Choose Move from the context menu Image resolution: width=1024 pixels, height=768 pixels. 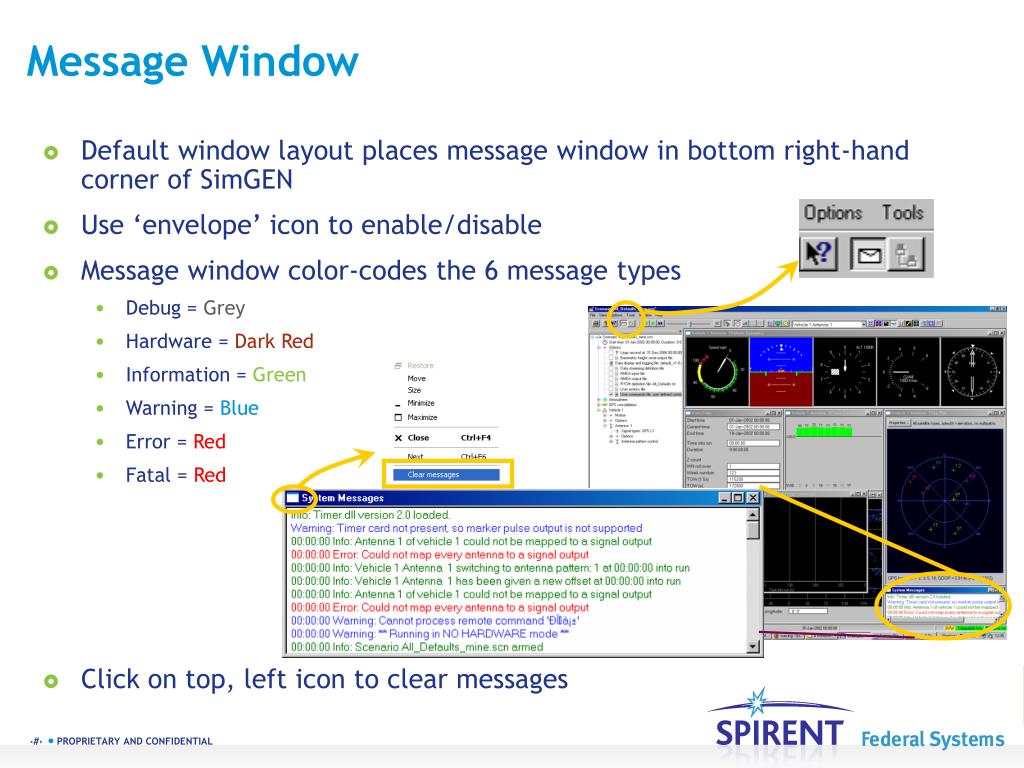pyautogui.click(x=416, y=378)
